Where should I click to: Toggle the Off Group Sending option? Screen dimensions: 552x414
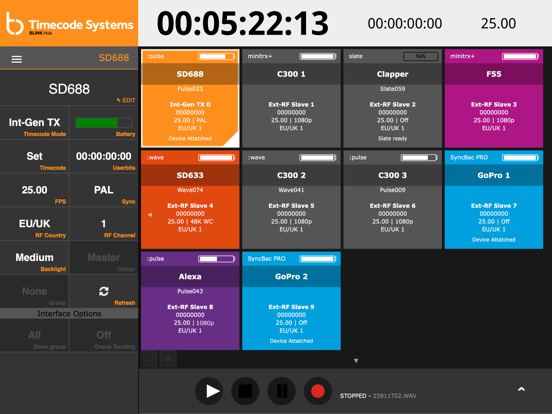pyautogui.click(x=104, y=335)
